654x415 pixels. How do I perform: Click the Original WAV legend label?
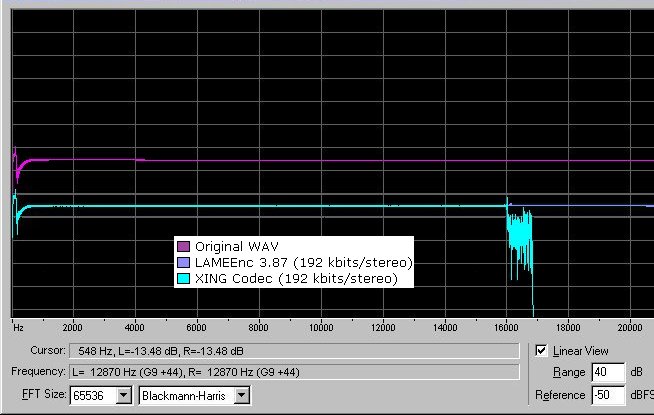coord(236,246)
